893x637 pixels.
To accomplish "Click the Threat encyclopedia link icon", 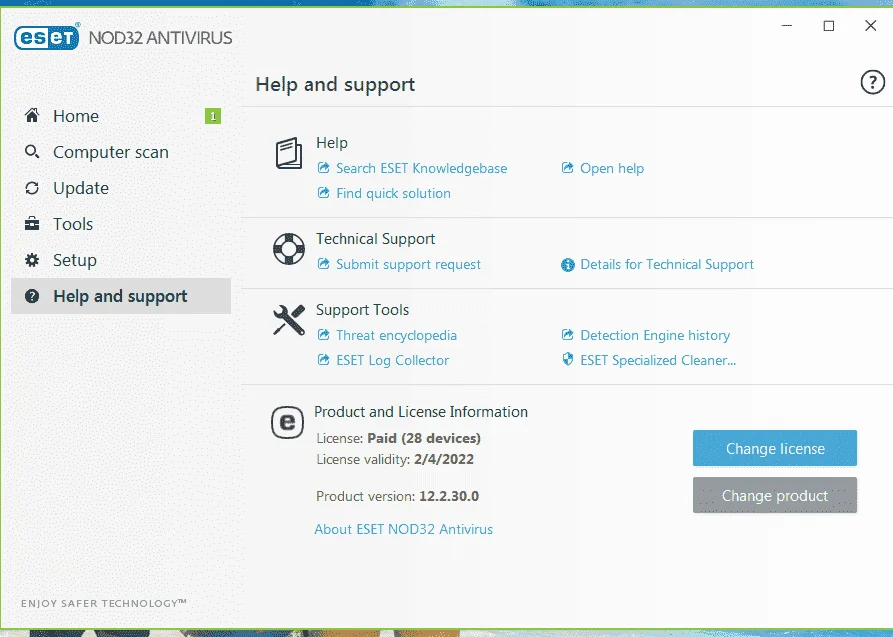I will (323, 334).
